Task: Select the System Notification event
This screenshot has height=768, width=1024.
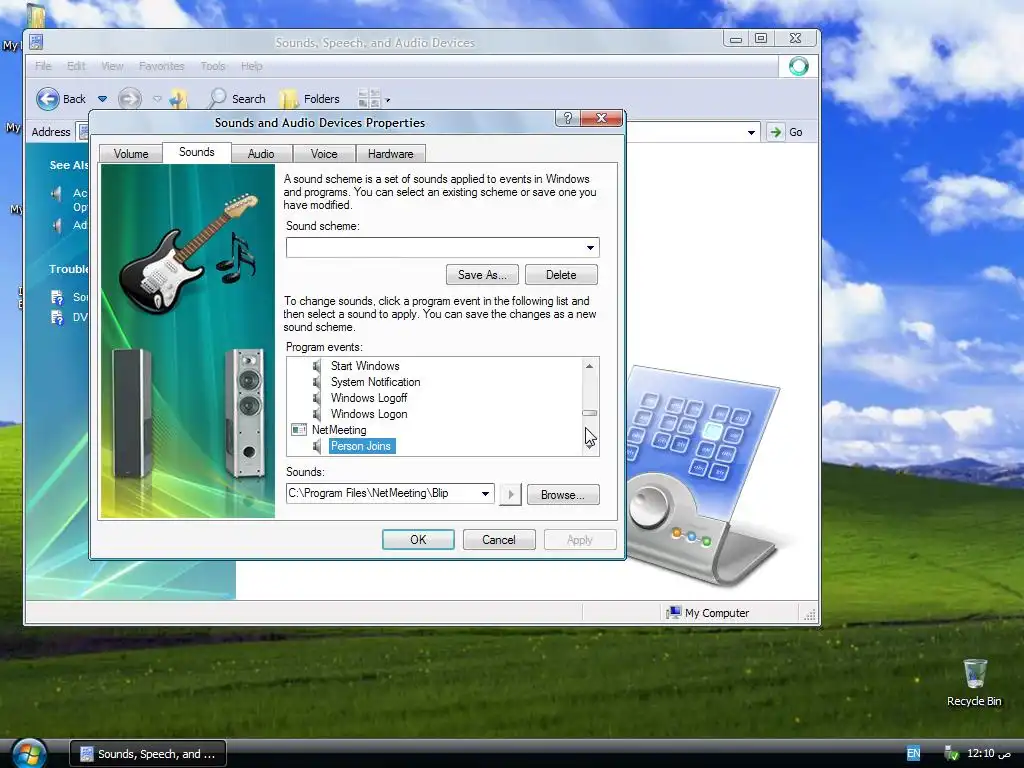Action: coord(376,382)
